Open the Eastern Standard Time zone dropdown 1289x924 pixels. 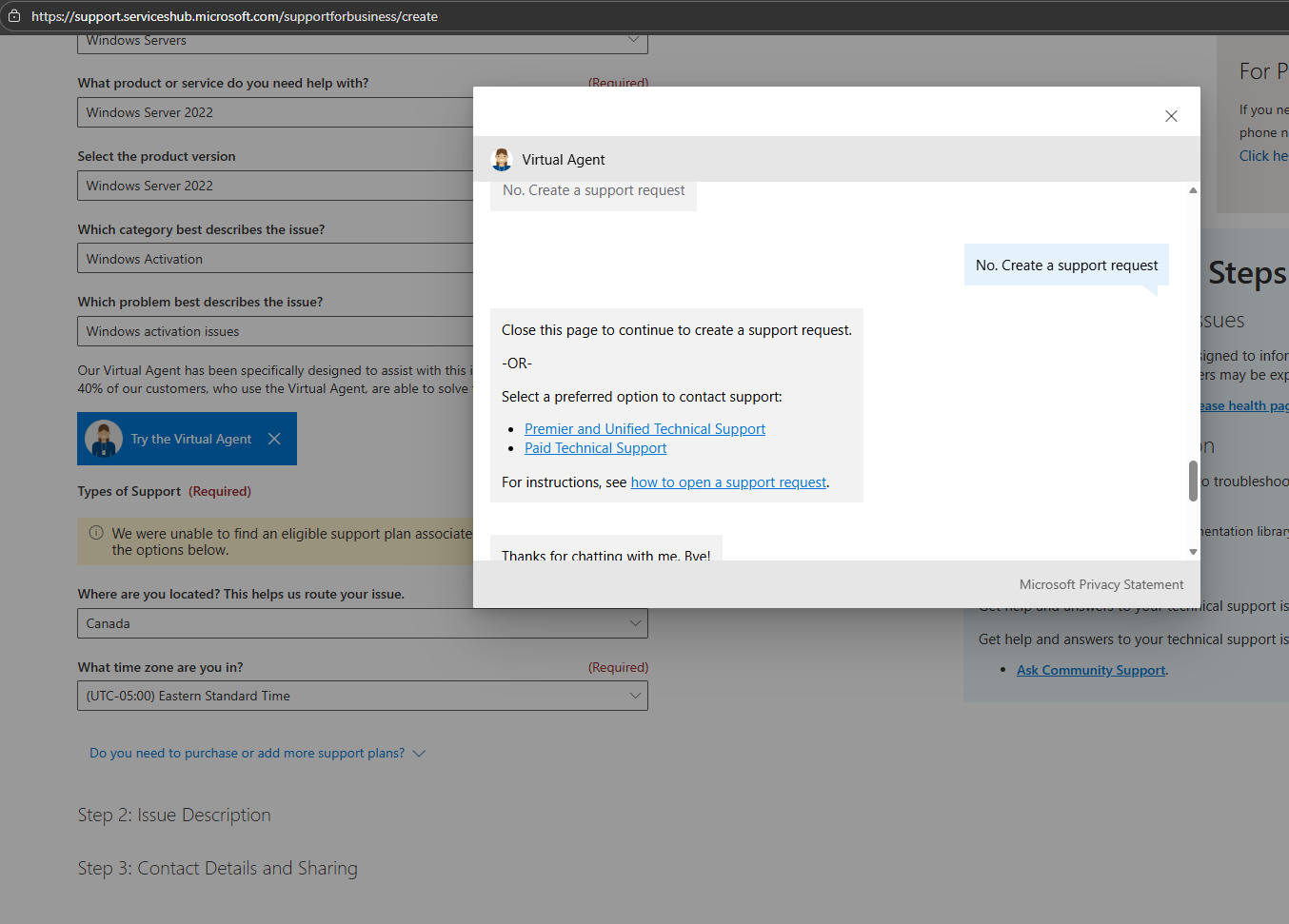click(x=362, y=696)
